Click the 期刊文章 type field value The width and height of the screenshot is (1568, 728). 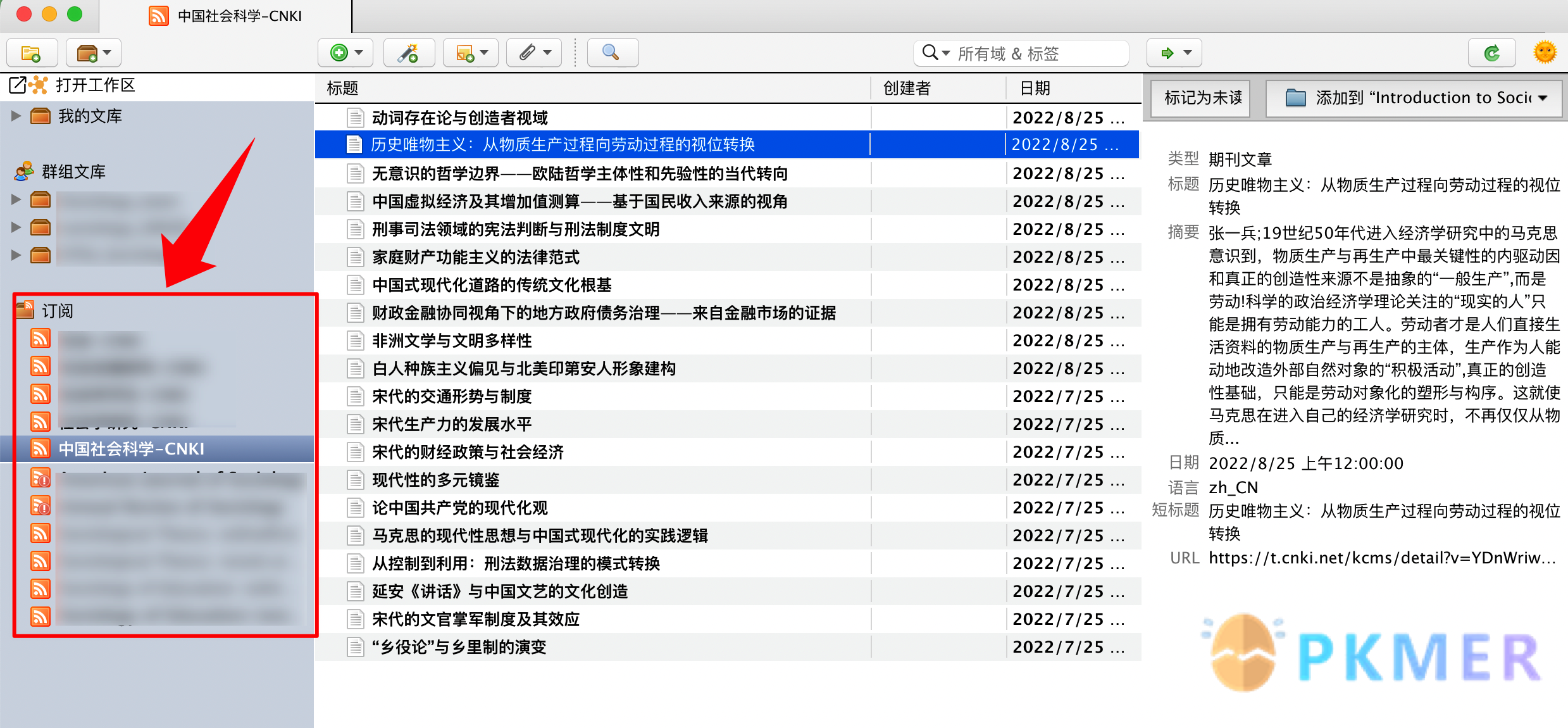coord(1240,159)
